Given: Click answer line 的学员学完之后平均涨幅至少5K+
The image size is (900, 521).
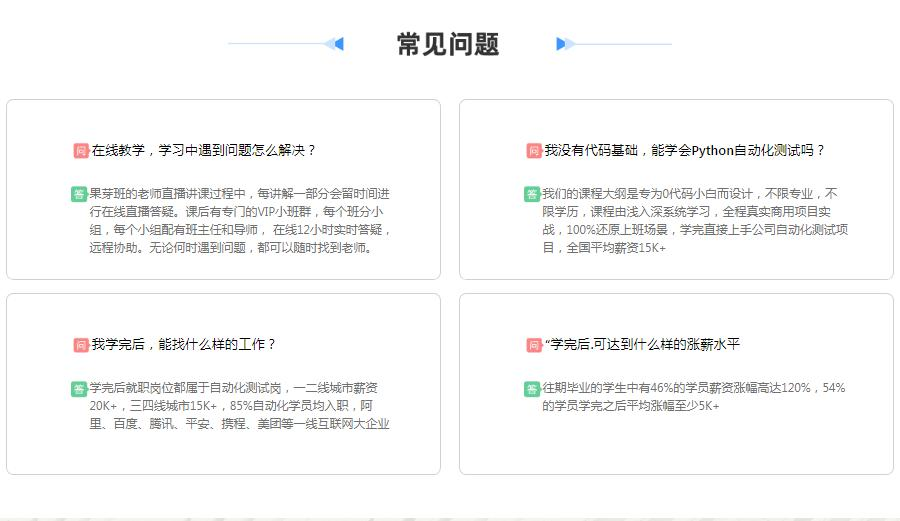Looking at the screenshot, I should click(x=630, y=406).
